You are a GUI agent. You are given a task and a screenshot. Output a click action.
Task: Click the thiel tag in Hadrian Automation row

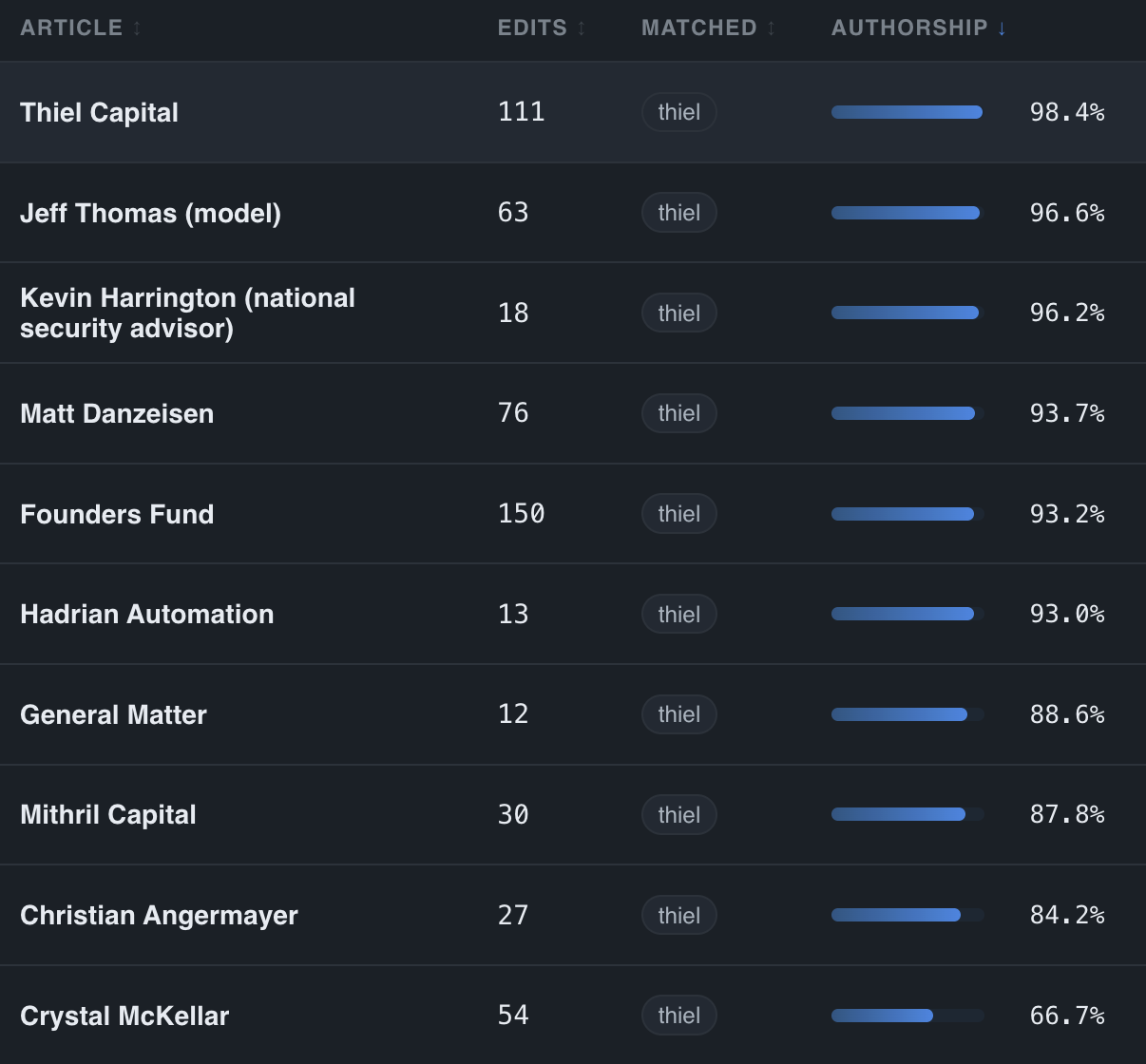click(x=679, y=614)
